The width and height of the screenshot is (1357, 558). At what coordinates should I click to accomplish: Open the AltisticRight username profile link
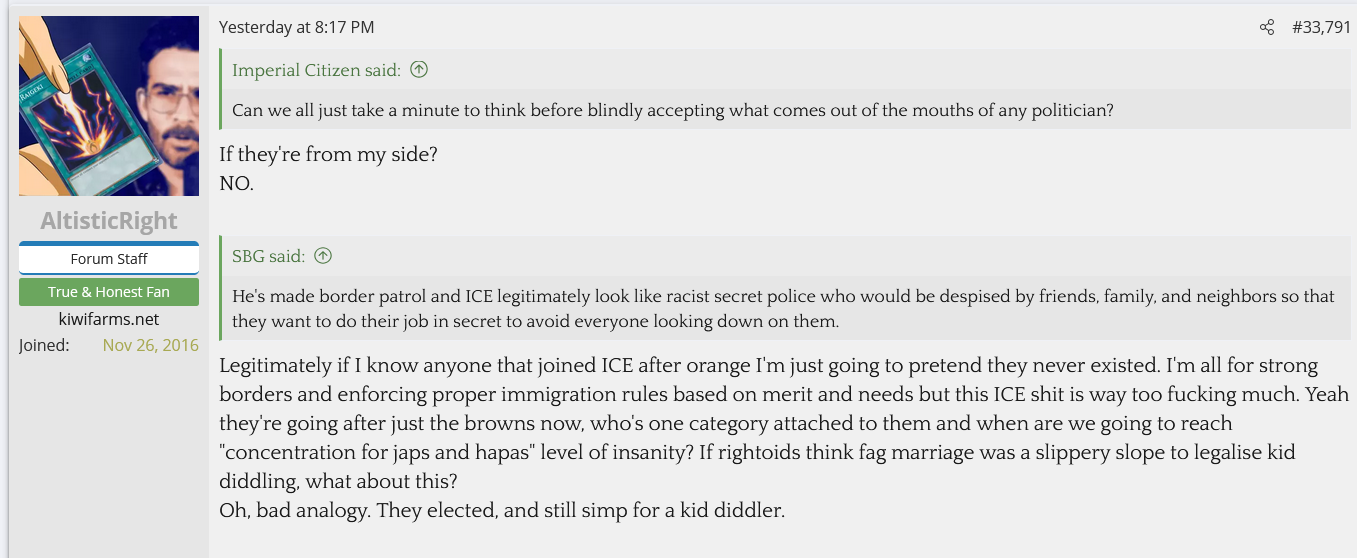tap(109, 221)
